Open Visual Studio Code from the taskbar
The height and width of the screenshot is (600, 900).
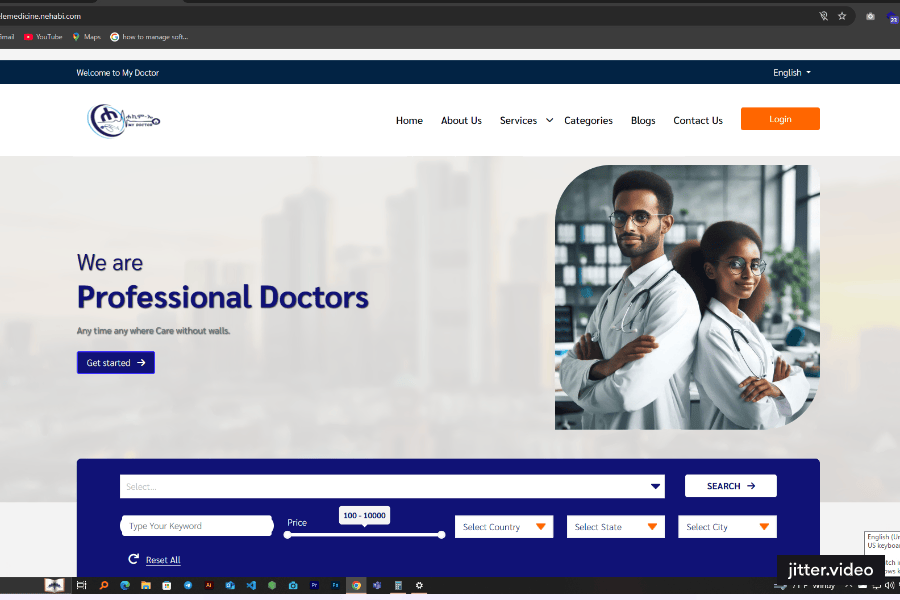coord(251,585)
